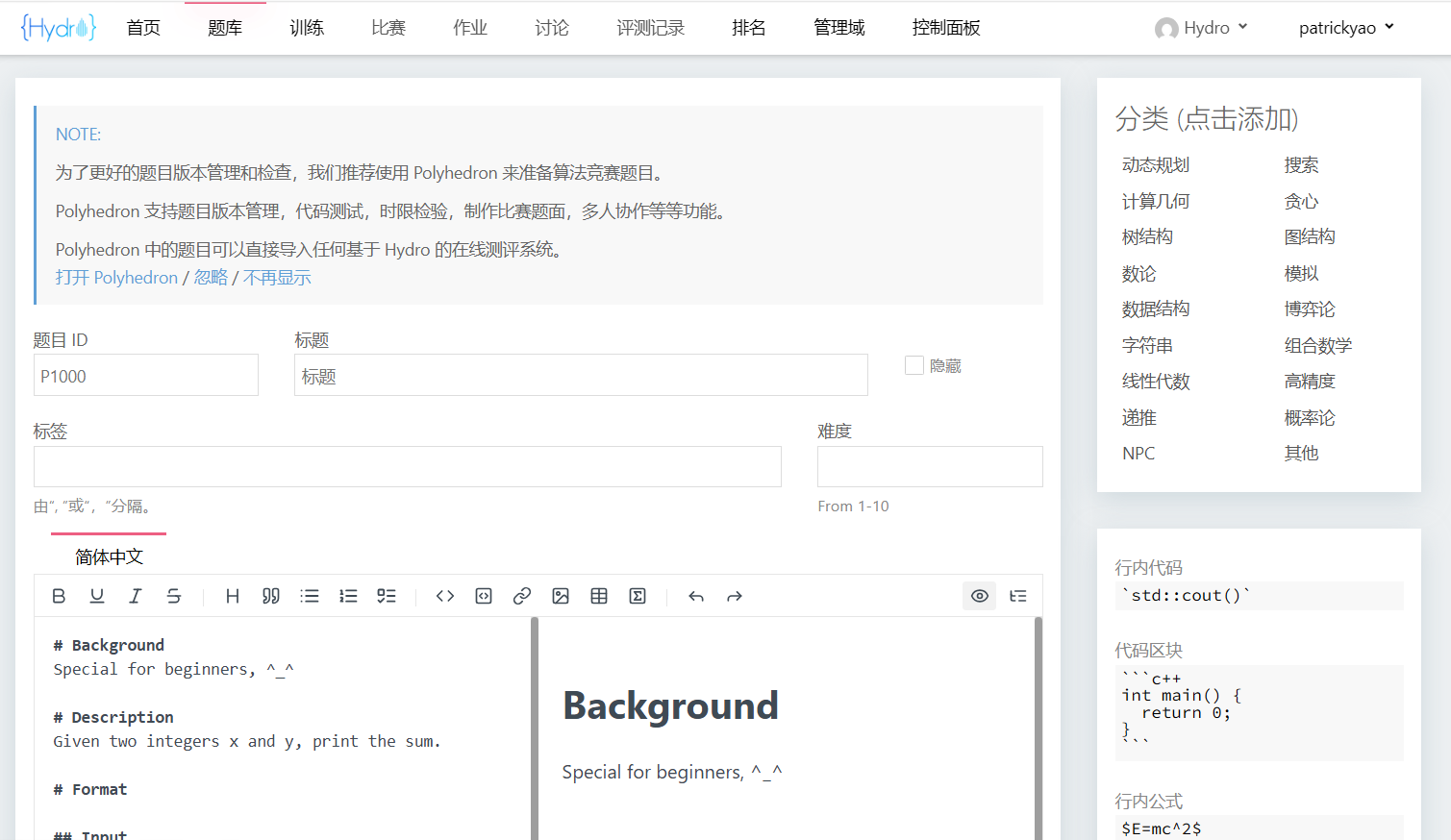This screenshot has width=1451, height=840.
Task: Click the Hydro logo
Action: click(59, 27)
